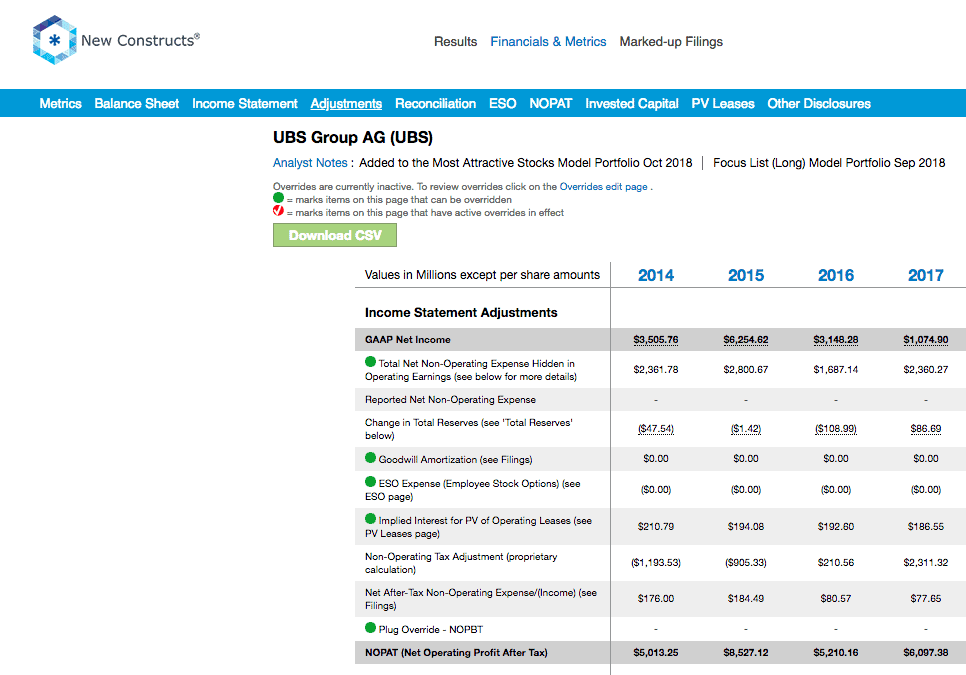This screenshot has height=675, width=966.
Task: Click NOPAT value $8,527.12
Action: tap(745, 652)
